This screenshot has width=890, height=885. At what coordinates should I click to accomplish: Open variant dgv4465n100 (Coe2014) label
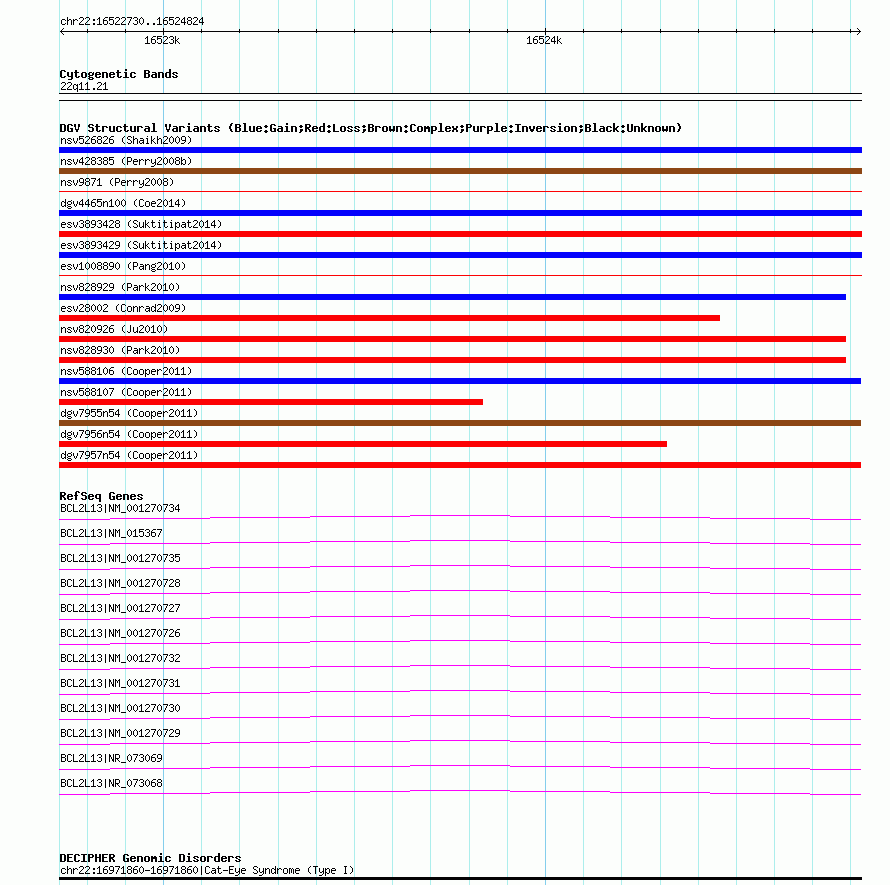point(123,203)
